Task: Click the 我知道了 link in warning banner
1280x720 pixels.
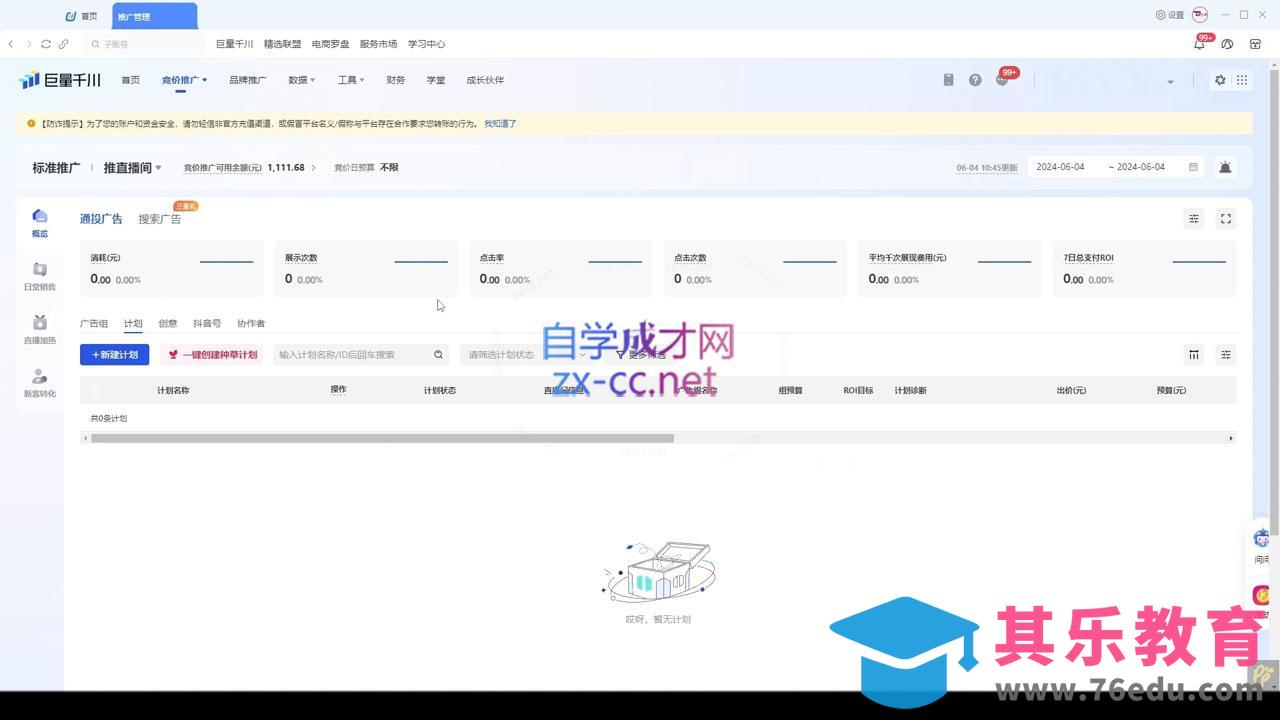Action: [x=500, y=124]
